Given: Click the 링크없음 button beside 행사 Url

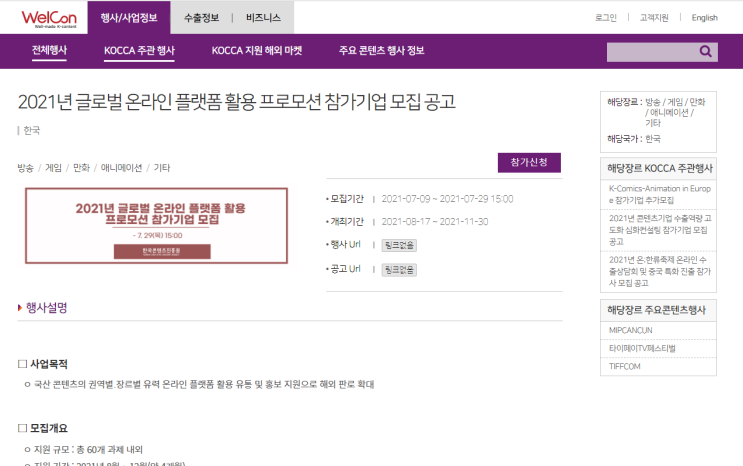Looking at the screenshot, I should (399, 245).
